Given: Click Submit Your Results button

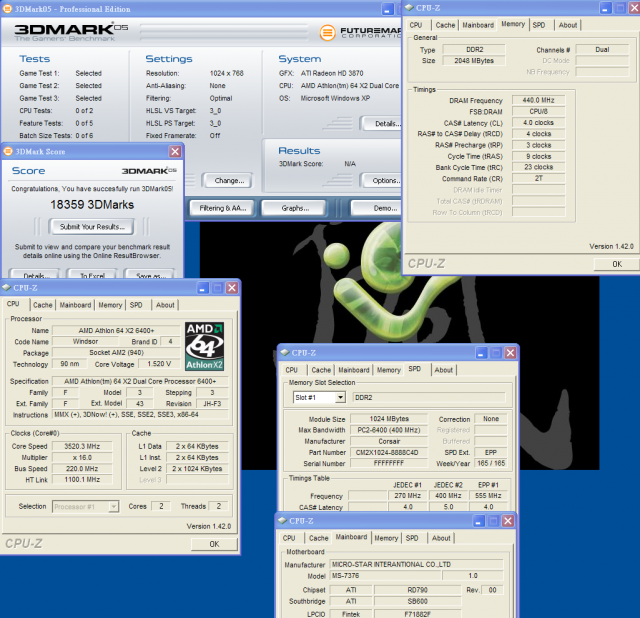Looking at the screenshot, I should coord(92,227).
